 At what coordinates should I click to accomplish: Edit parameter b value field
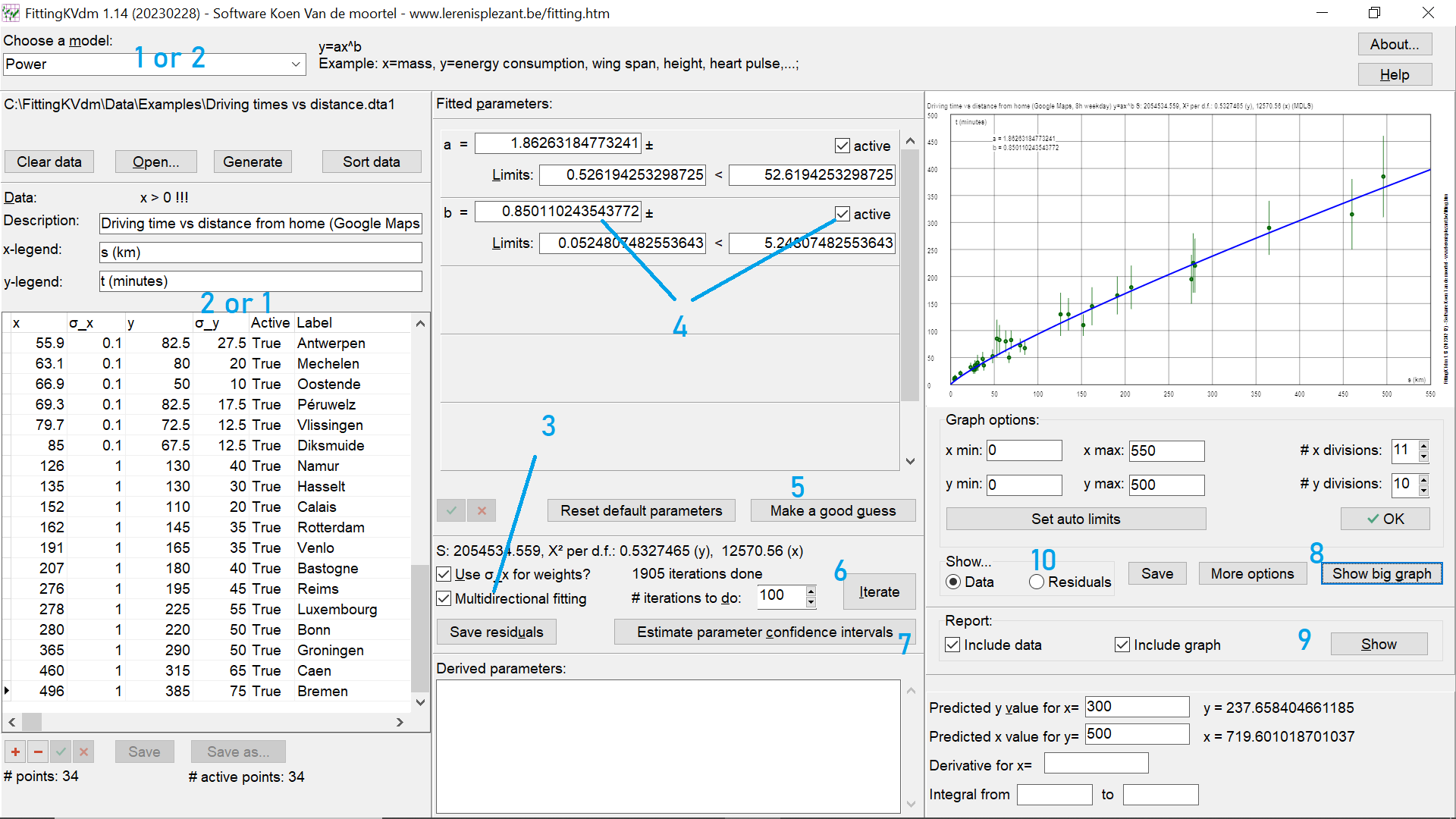(x=558, y=211)
